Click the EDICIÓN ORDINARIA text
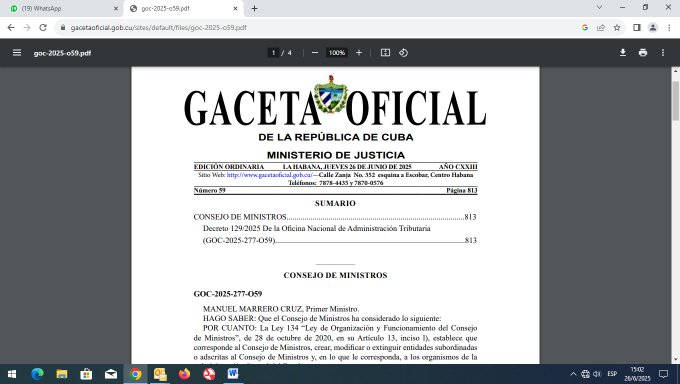 229,167
